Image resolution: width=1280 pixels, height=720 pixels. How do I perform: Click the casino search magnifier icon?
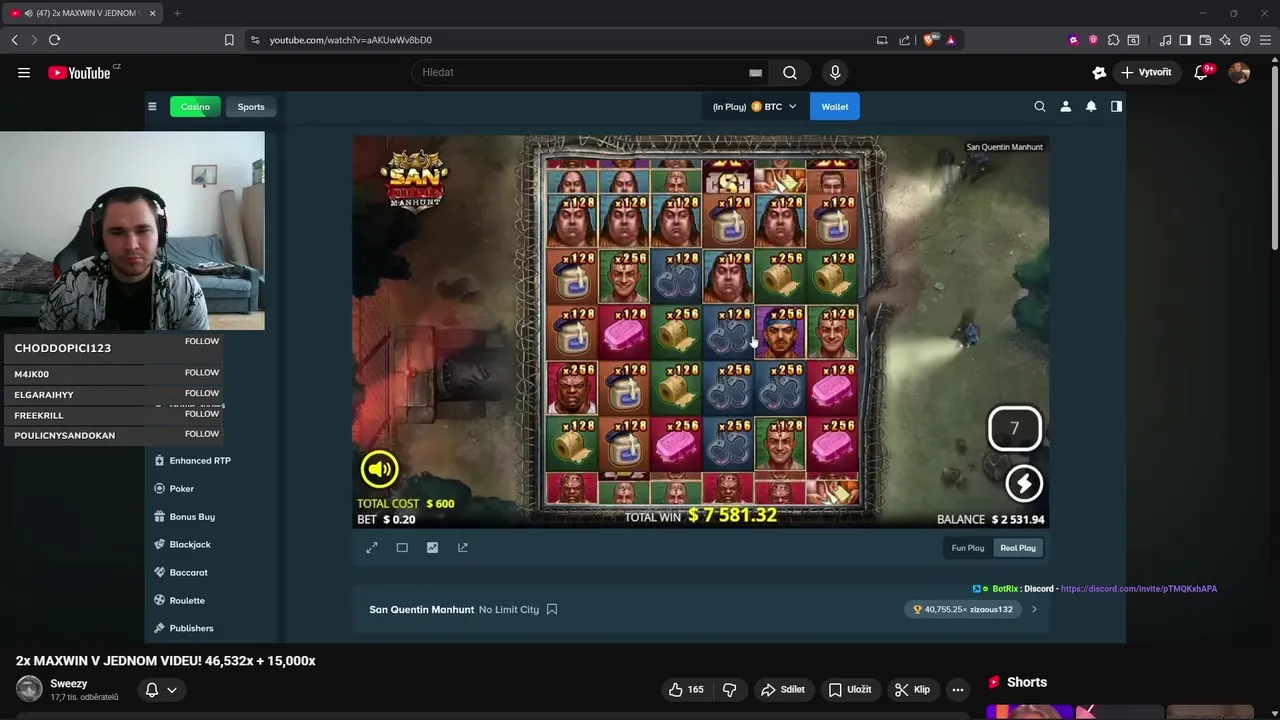point(1040,107)
